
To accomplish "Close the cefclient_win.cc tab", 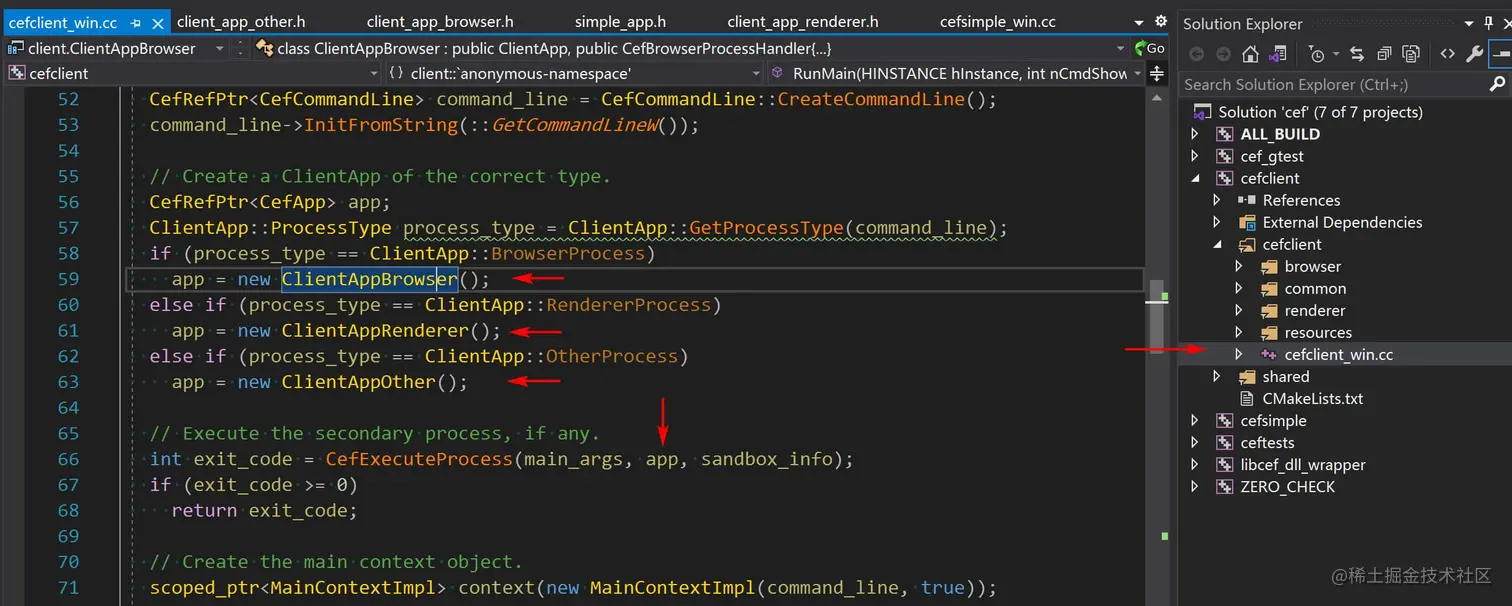I will [x=158, y=22].
